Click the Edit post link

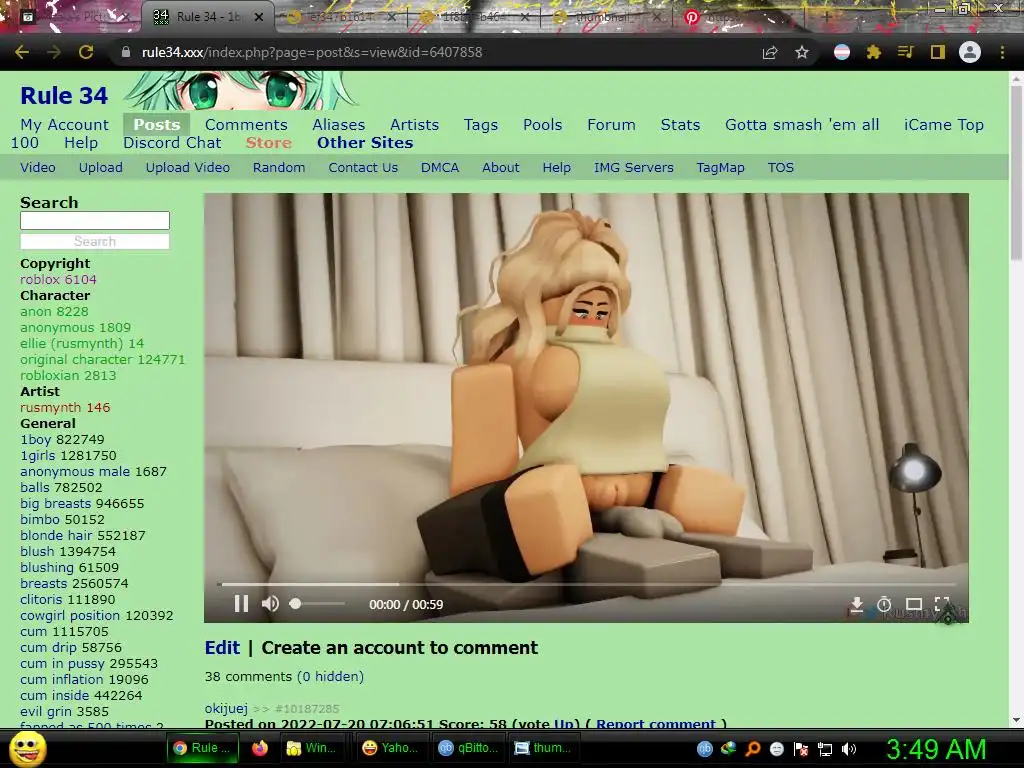click(222, 648)
